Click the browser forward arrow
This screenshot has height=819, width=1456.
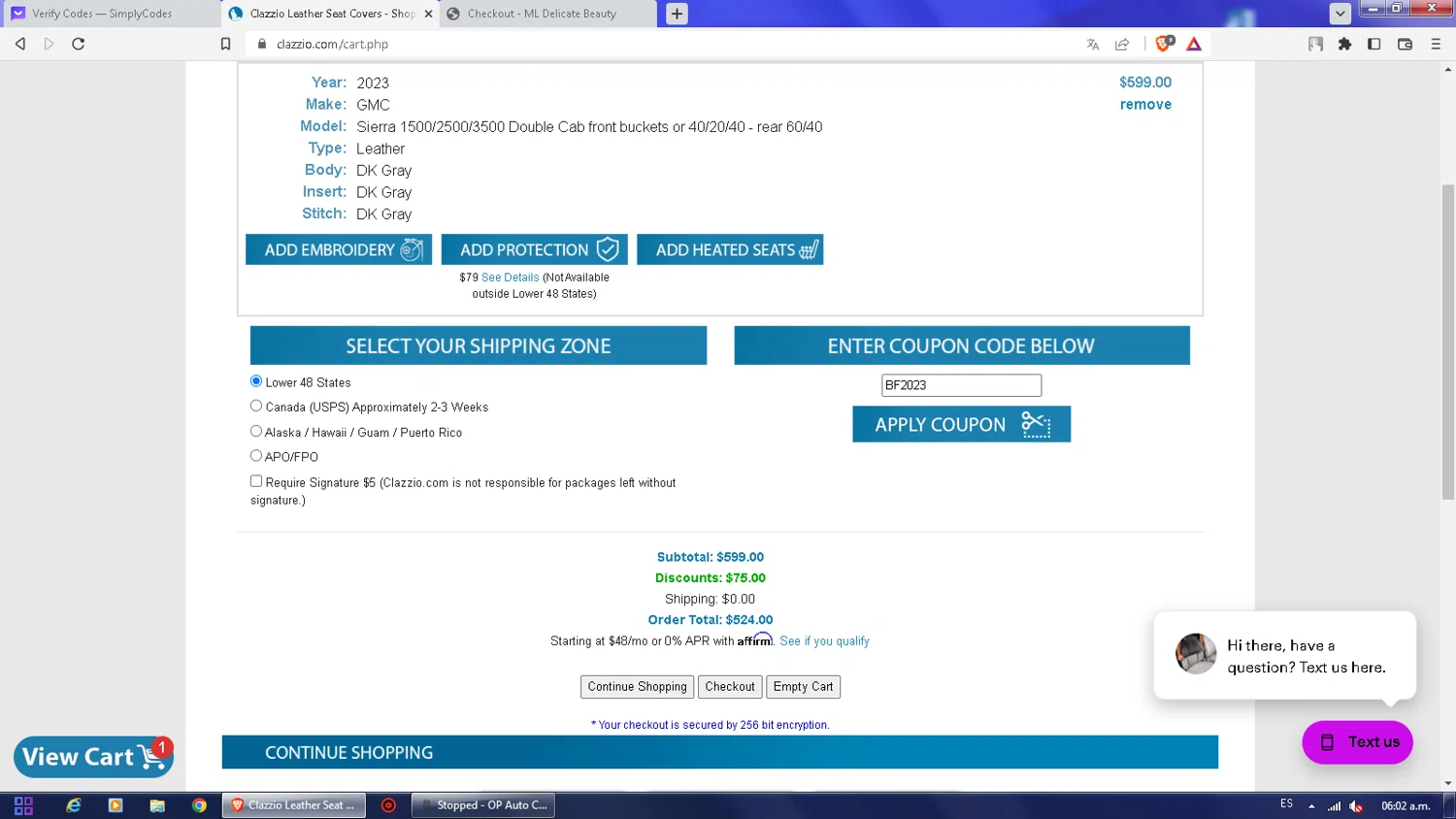50,44
